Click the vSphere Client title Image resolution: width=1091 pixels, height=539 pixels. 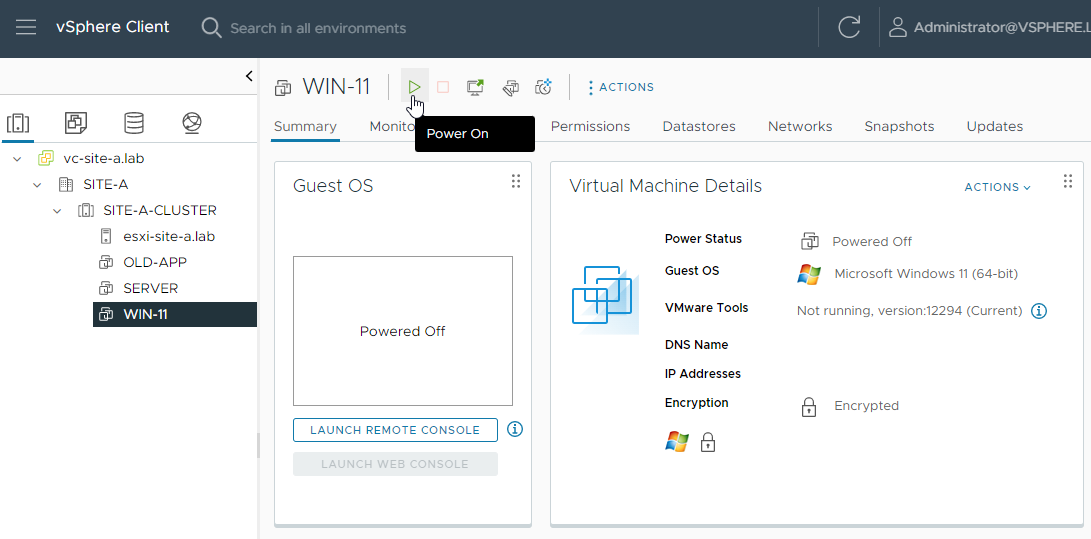point(113,27)
